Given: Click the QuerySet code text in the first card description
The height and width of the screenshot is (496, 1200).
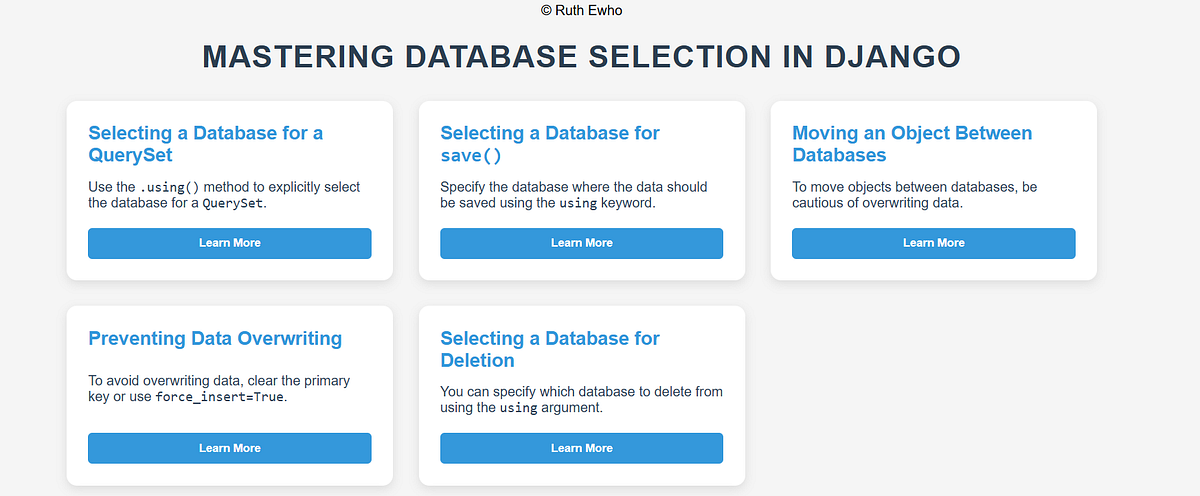Looking at the screenshot, I should click(x=233, y=203).
